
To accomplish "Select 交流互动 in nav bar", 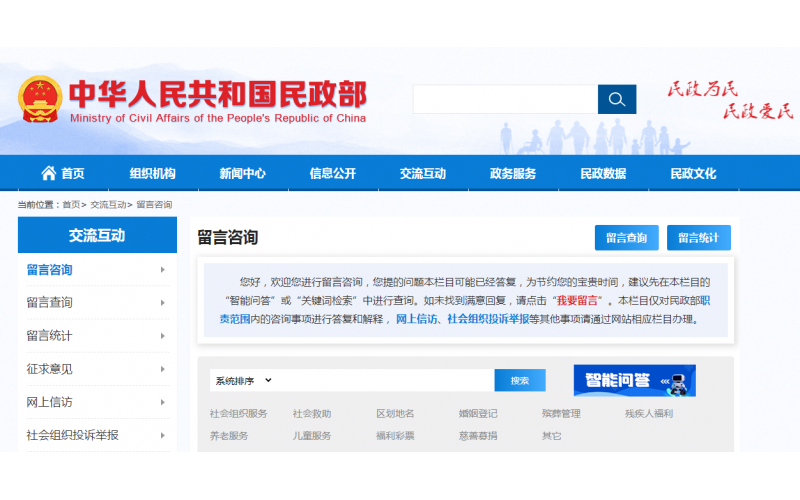I will [423, 173].
